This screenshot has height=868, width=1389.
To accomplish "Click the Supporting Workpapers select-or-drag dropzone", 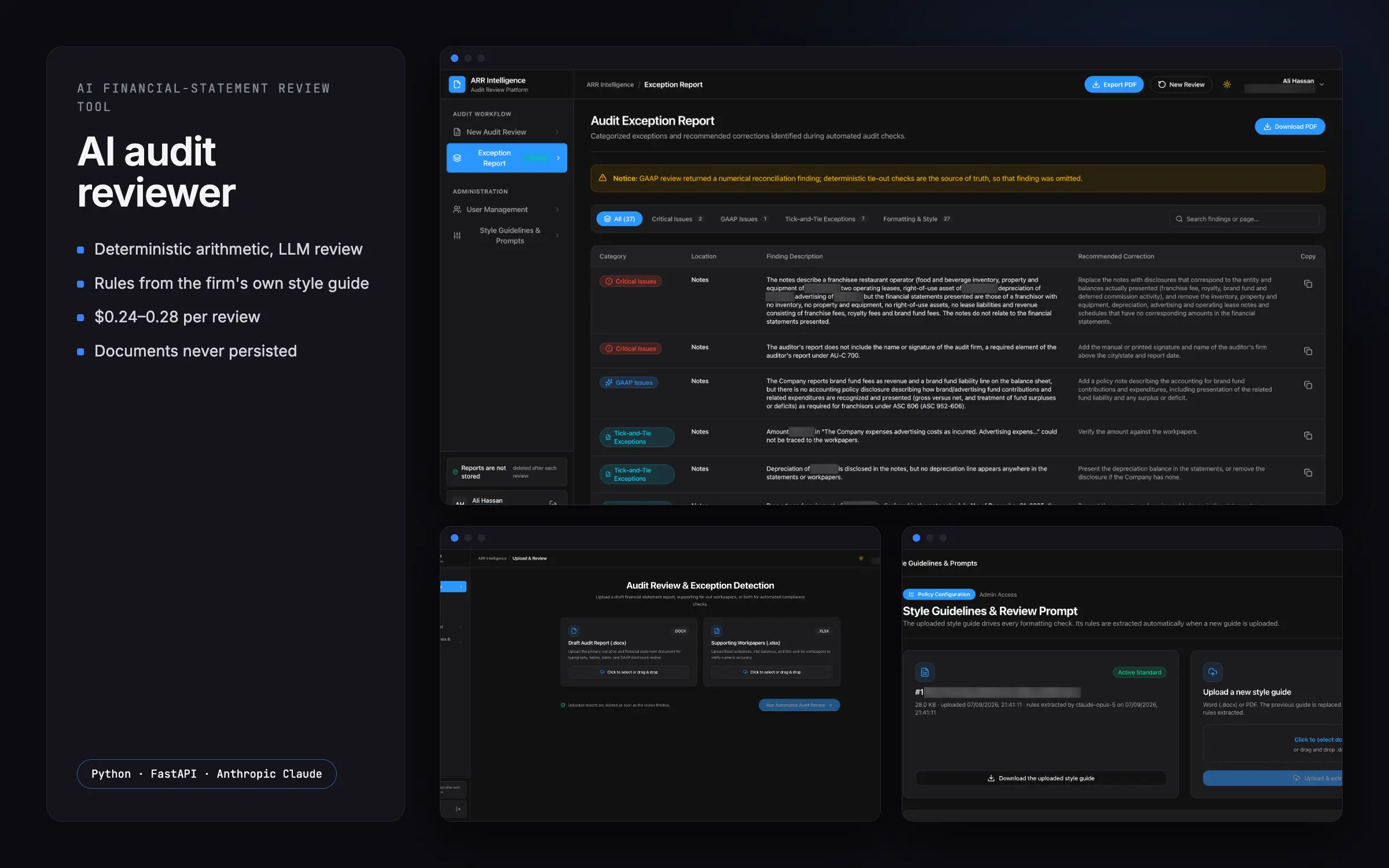I will pos(771,672).
